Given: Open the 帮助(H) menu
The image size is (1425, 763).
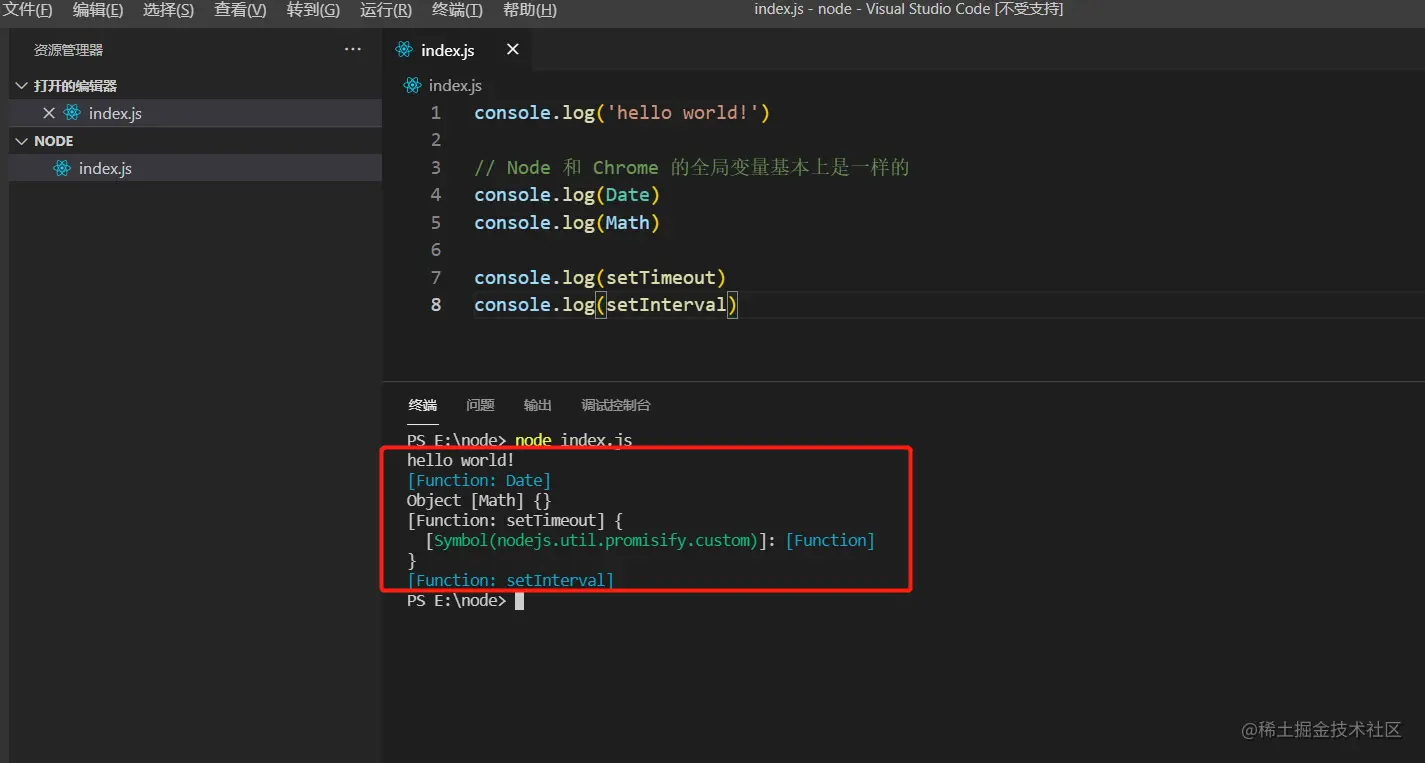Looking at the screenshot, I should coord(530,10).
